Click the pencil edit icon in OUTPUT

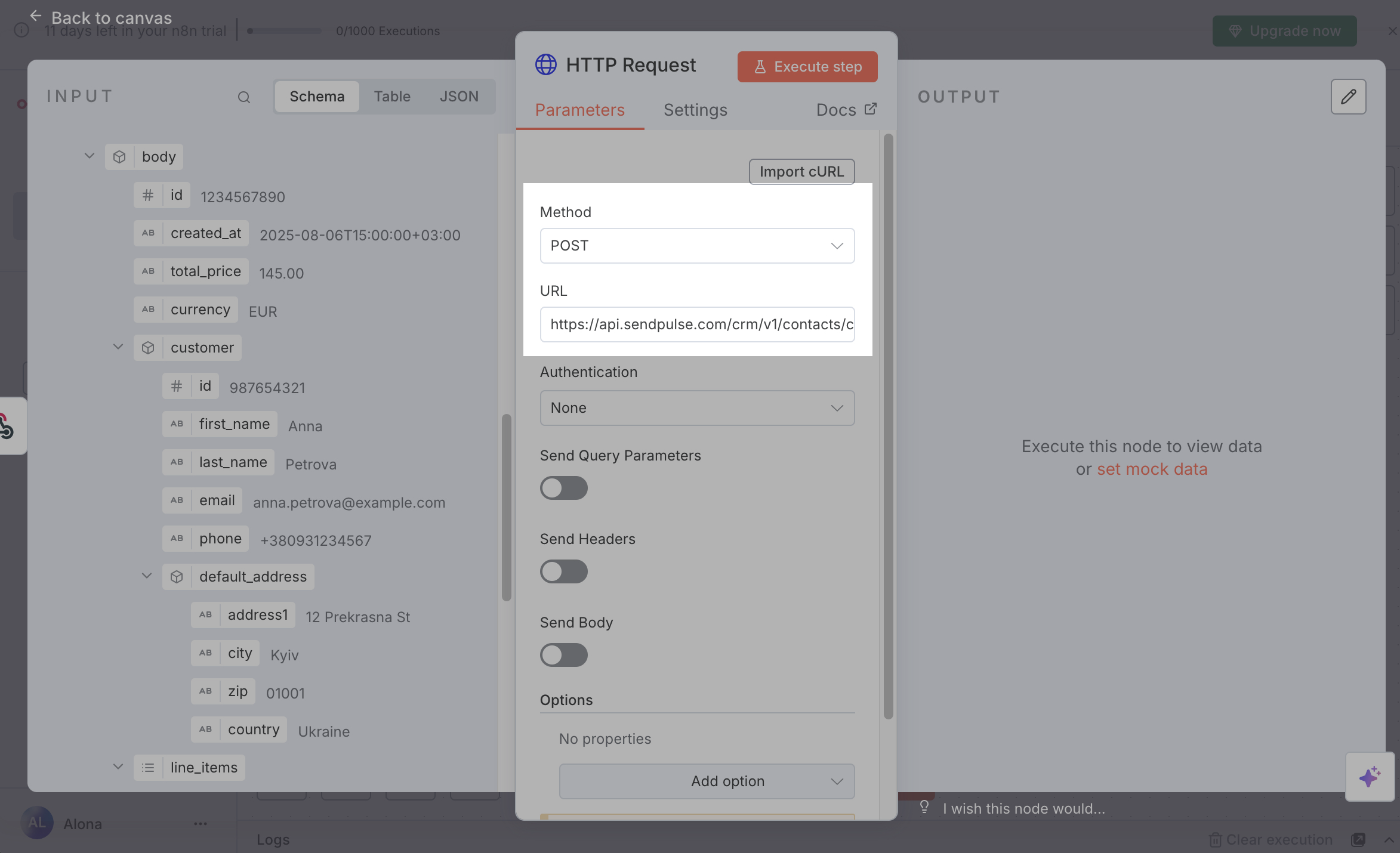coord(1347,97)
